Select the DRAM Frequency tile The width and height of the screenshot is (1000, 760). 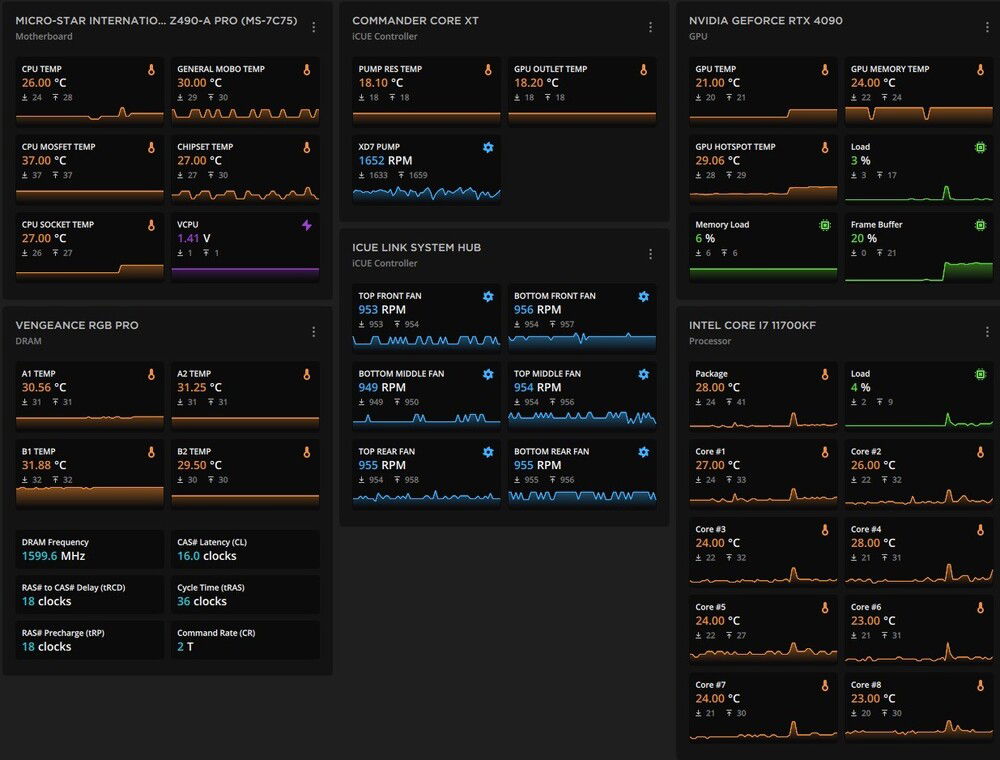click(x=90, y=549)
